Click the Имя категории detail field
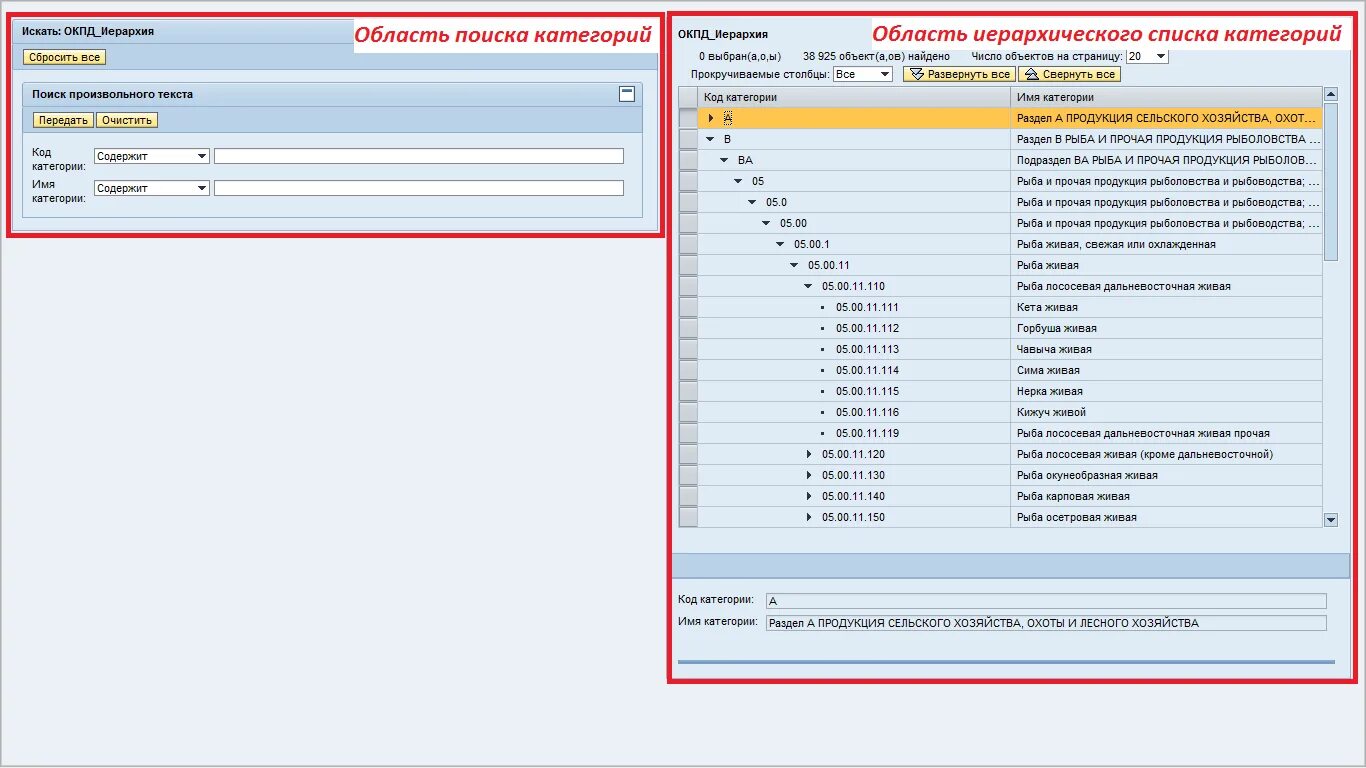1366x768 pixels. click(1046, 623)
